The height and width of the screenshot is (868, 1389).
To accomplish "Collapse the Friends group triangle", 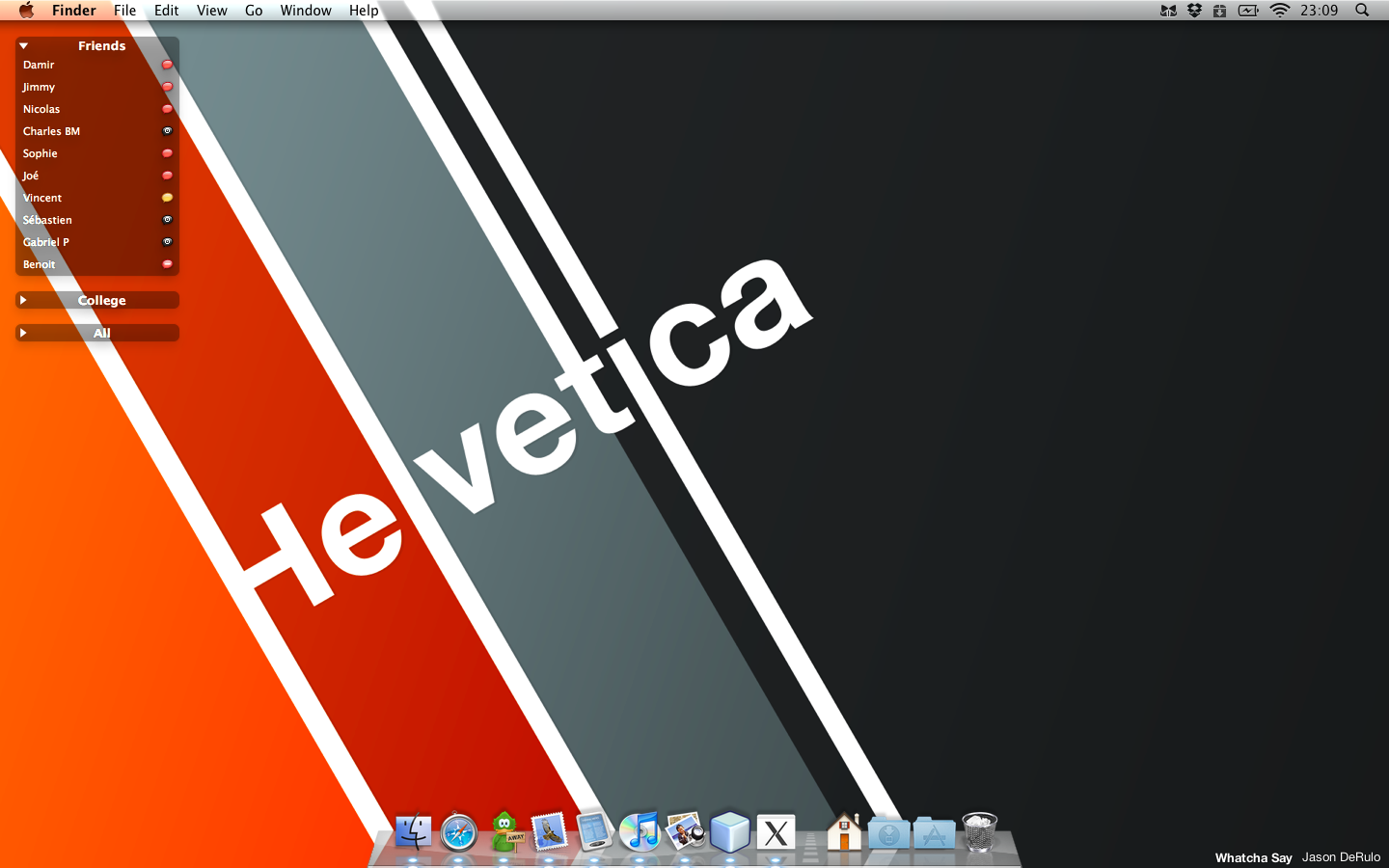I will (x=23, y=45).
